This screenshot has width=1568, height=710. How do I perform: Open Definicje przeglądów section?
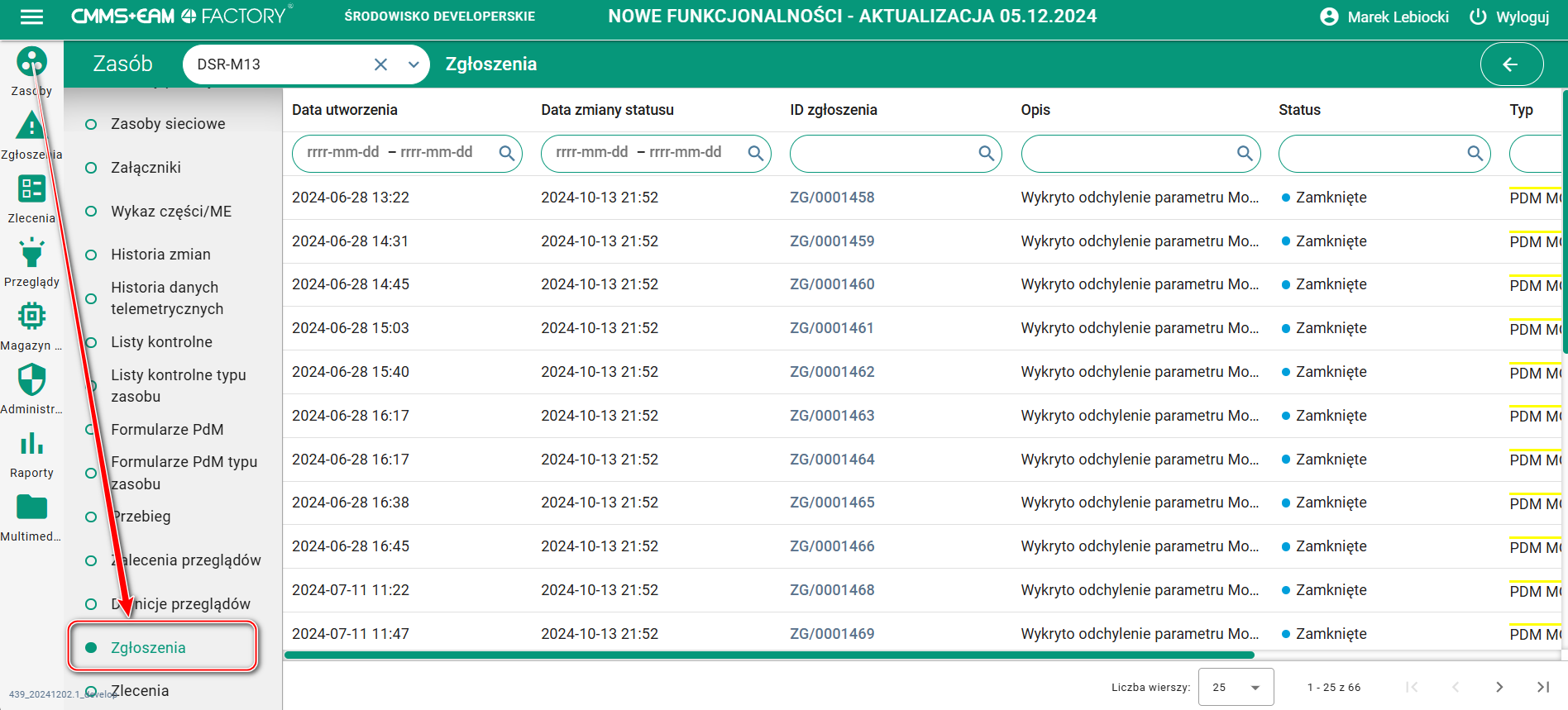pos(180,604)
